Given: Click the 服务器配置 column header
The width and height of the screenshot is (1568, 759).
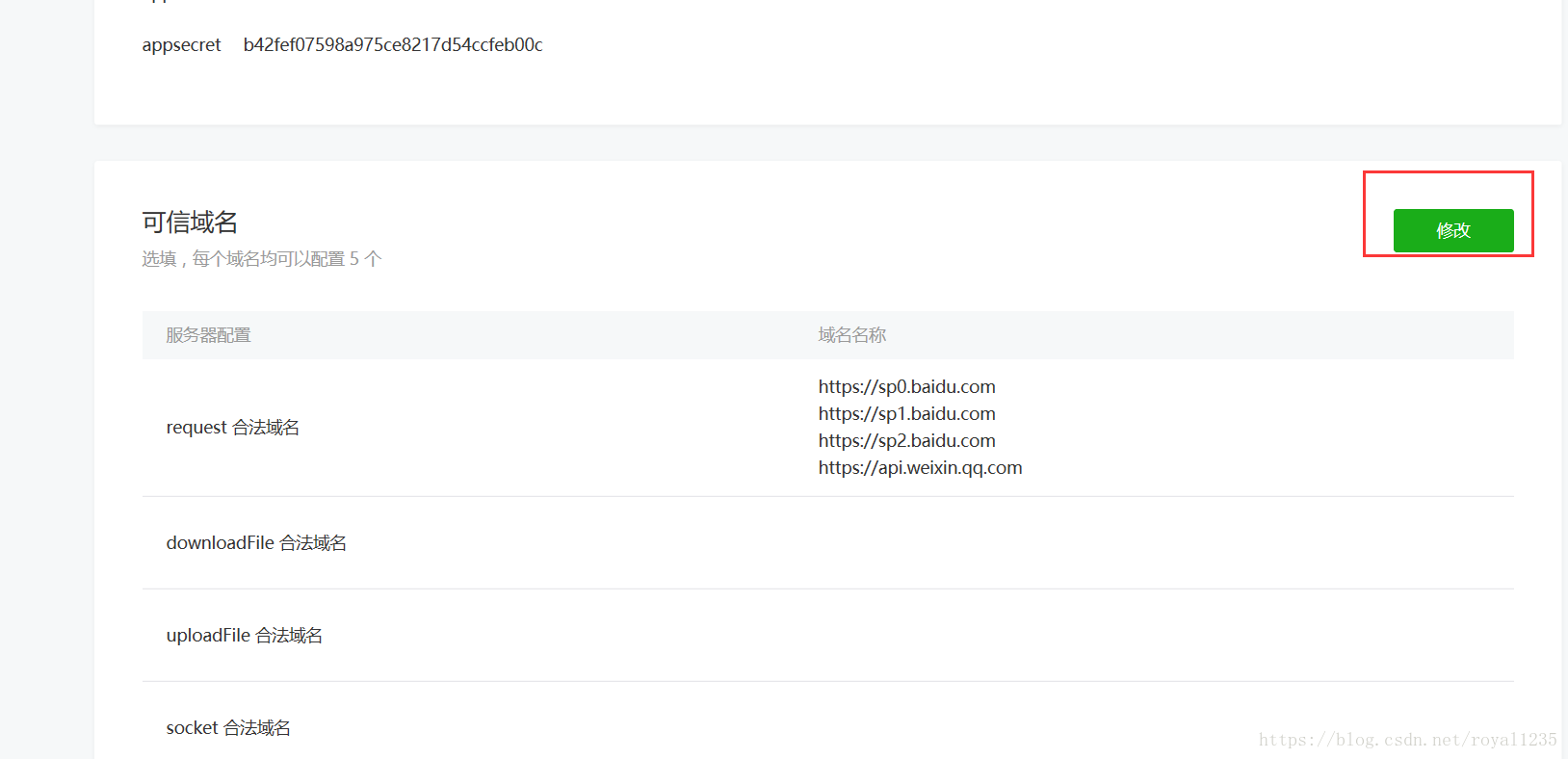Looking at the screenshot, I should [x=208, y=335].
